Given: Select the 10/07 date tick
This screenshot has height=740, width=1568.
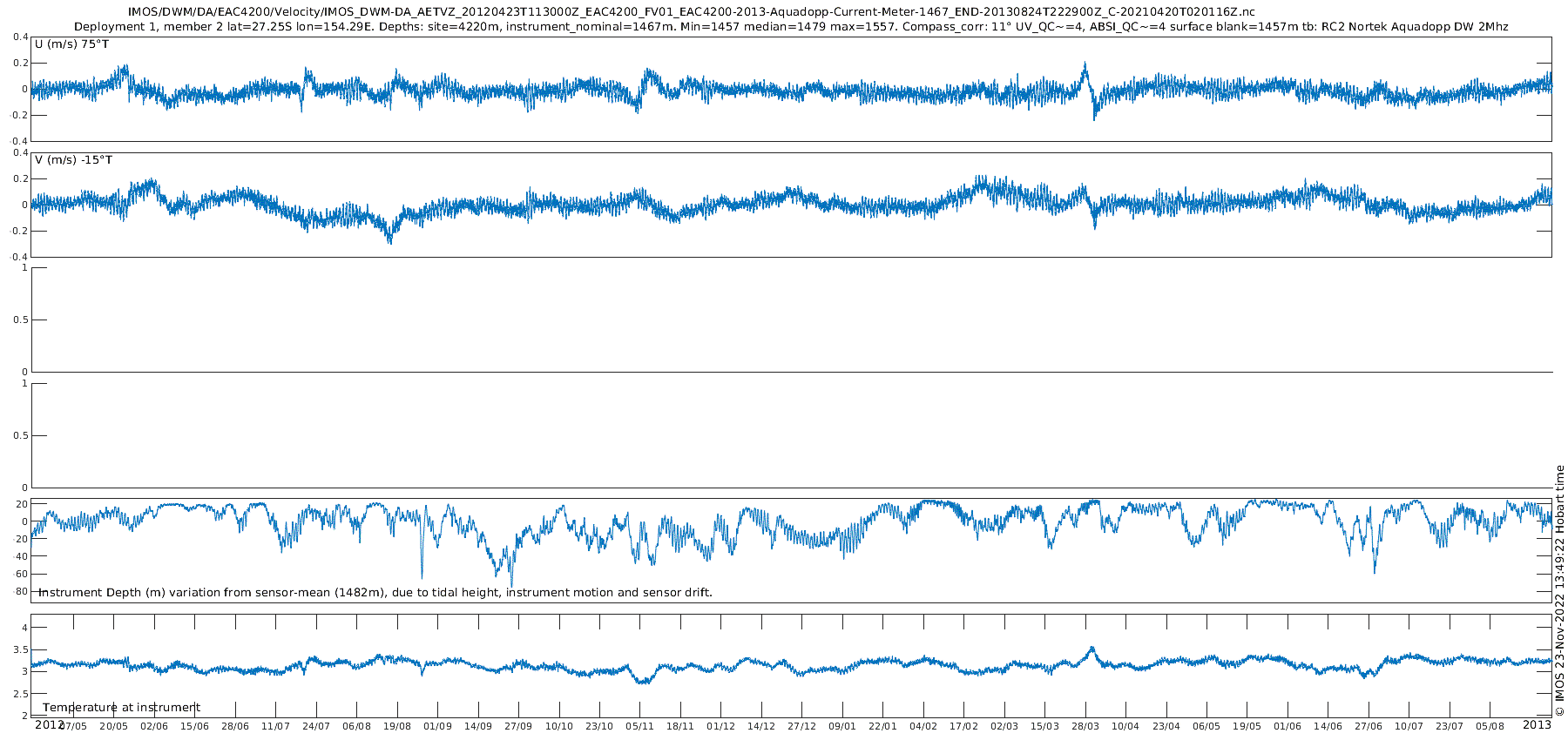Looking at the screenshot, I should click(x=1409, y=726).
